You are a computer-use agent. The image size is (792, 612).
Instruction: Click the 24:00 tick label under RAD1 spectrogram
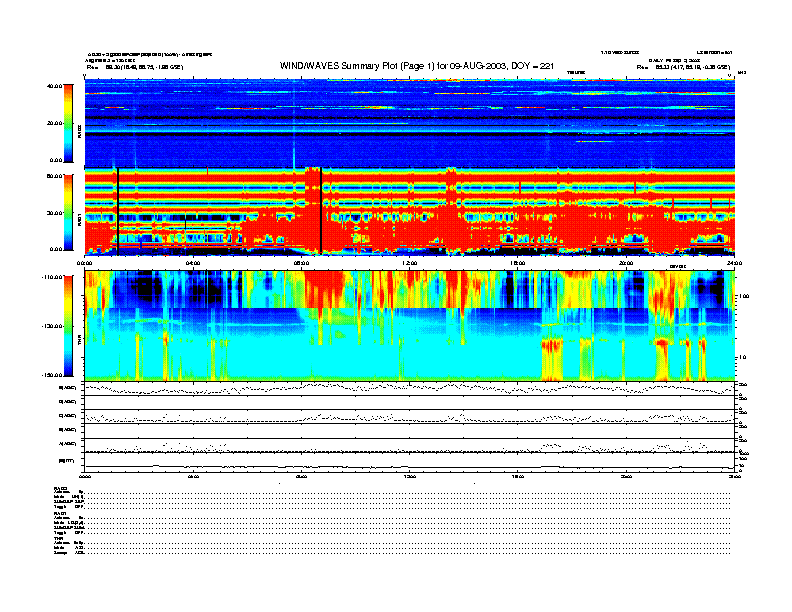coord(734,263)
